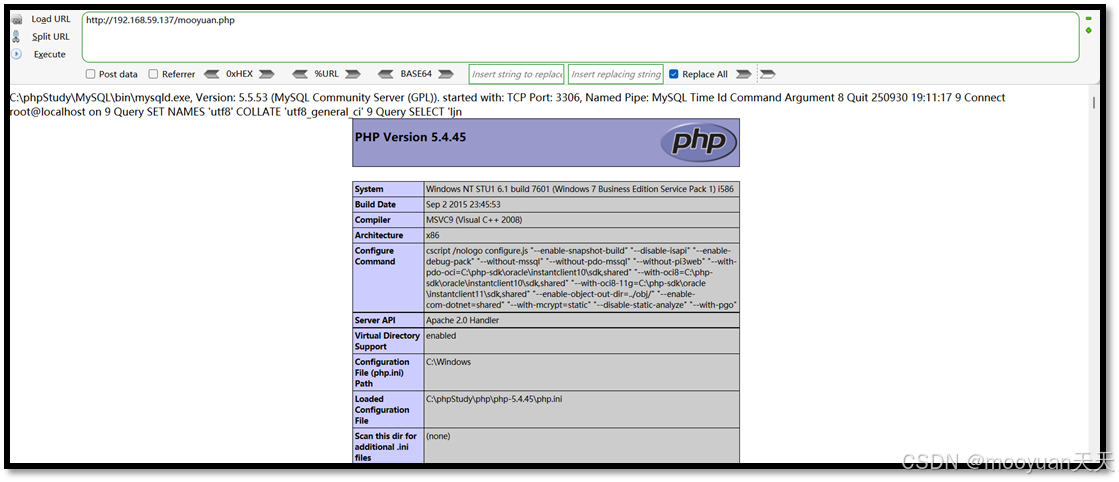
Task: Uncheck the Replace All checkbox
Action: (674, 74)
